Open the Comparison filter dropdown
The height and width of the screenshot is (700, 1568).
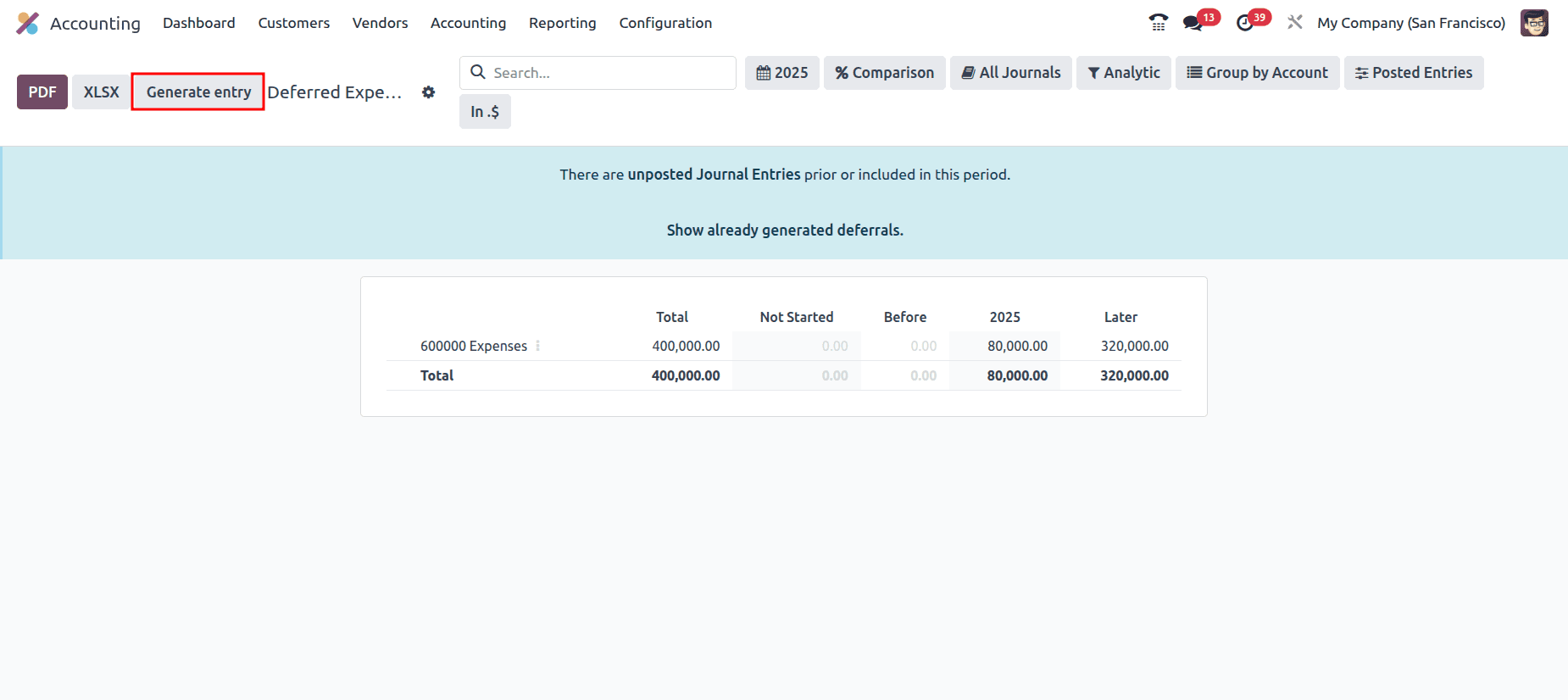pos(885,73)
